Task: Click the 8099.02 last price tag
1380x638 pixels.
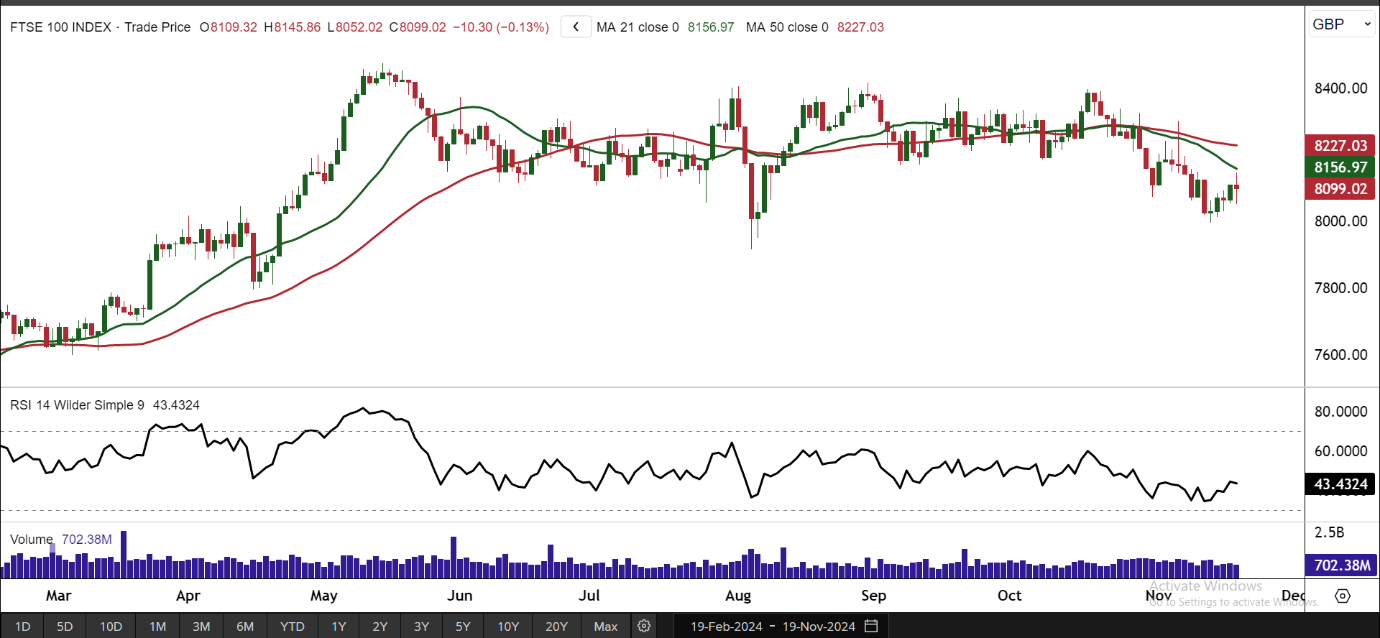Action: [1341, 189]
